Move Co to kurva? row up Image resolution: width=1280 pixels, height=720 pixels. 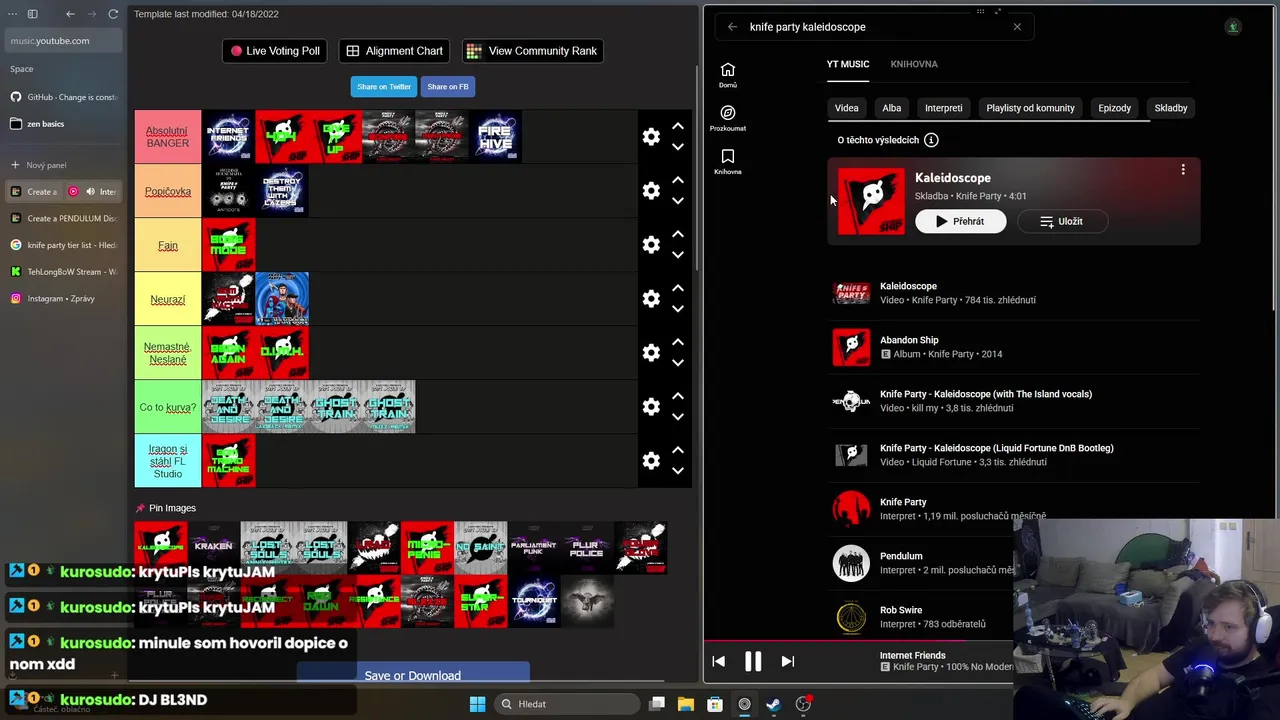coord(678,396)
